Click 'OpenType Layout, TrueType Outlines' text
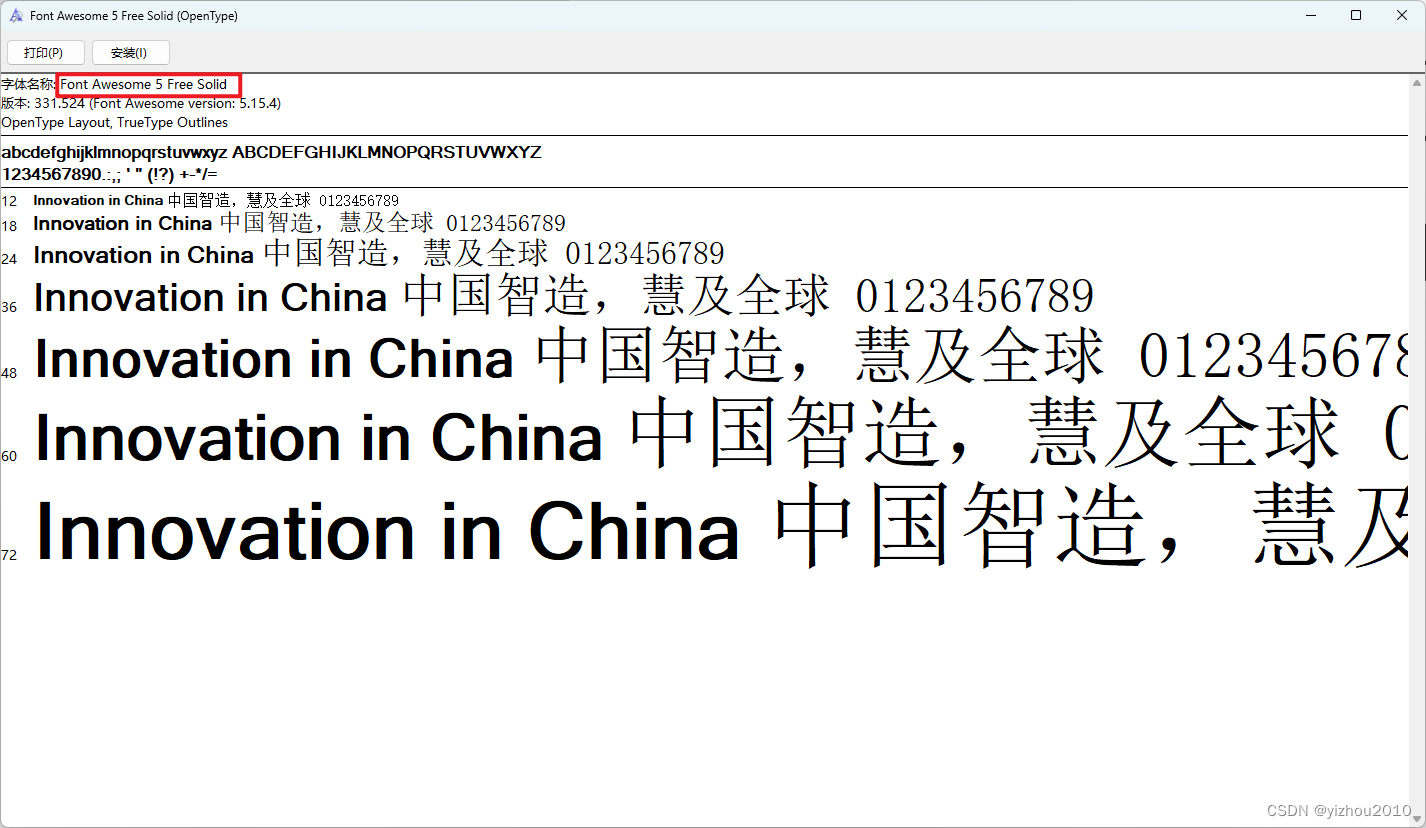Screen dimensions: 1426x828 tap(115, 122)
